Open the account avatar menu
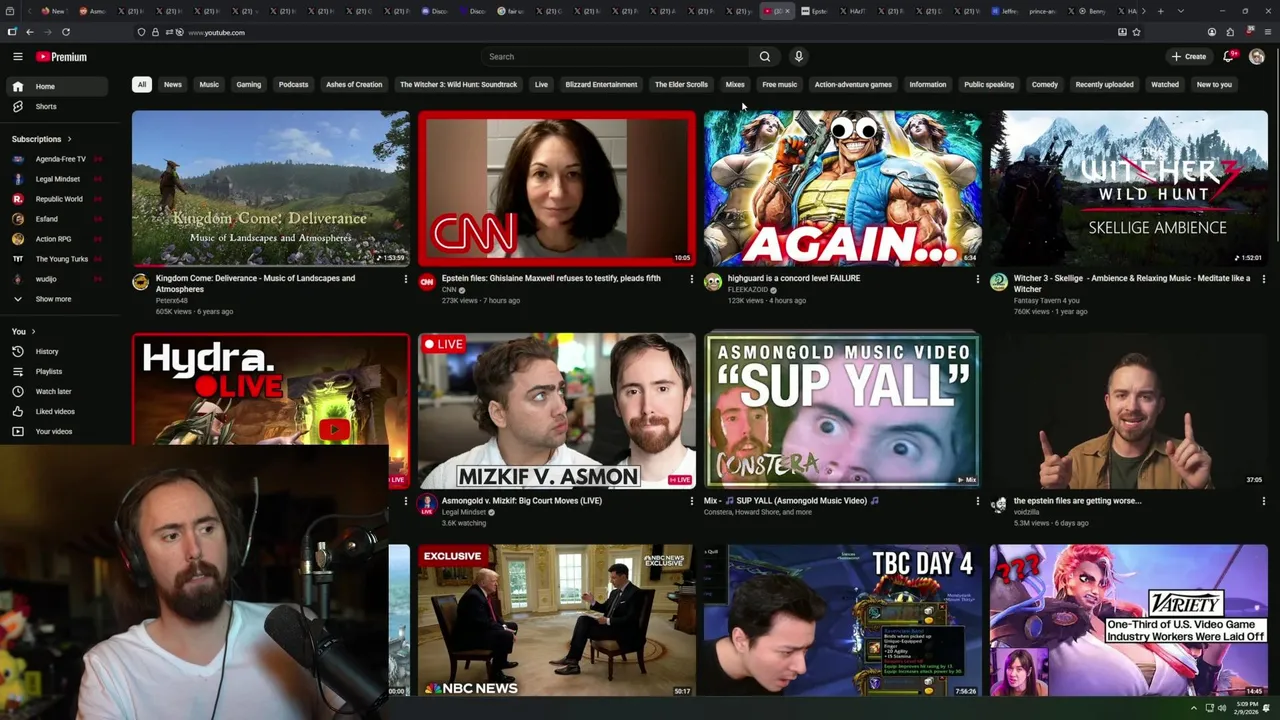The image size is (1280, 720). point(1257,57)
